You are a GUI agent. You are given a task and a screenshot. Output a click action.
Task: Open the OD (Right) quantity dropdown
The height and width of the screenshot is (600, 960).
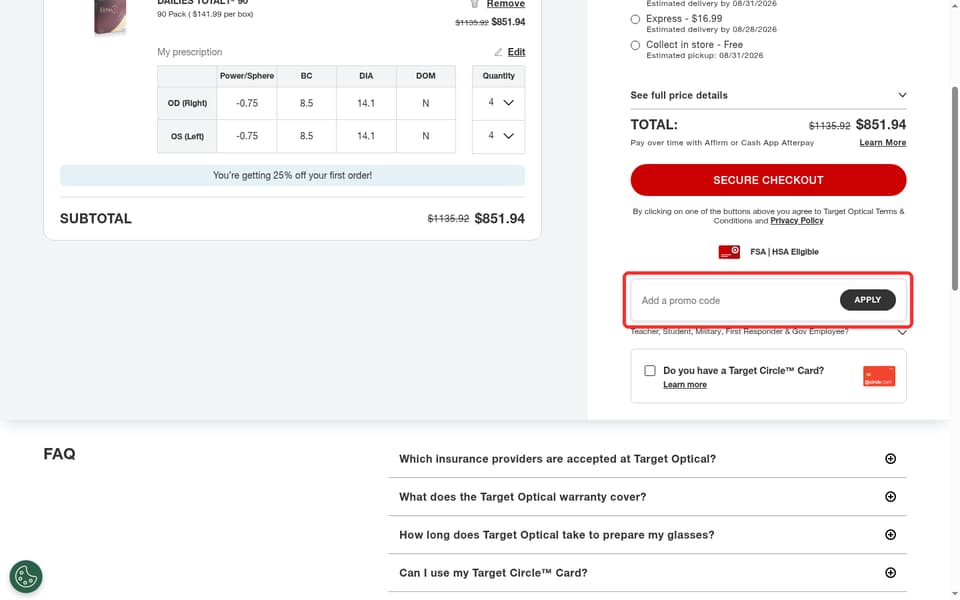point(498,103)
